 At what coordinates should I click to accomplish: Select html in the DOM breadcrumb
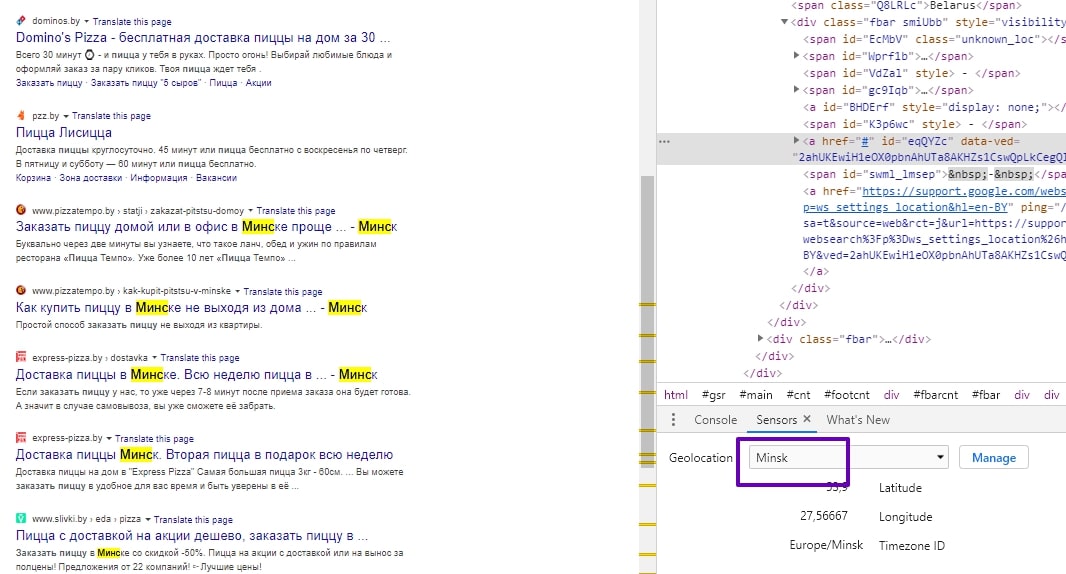[676, 394]
